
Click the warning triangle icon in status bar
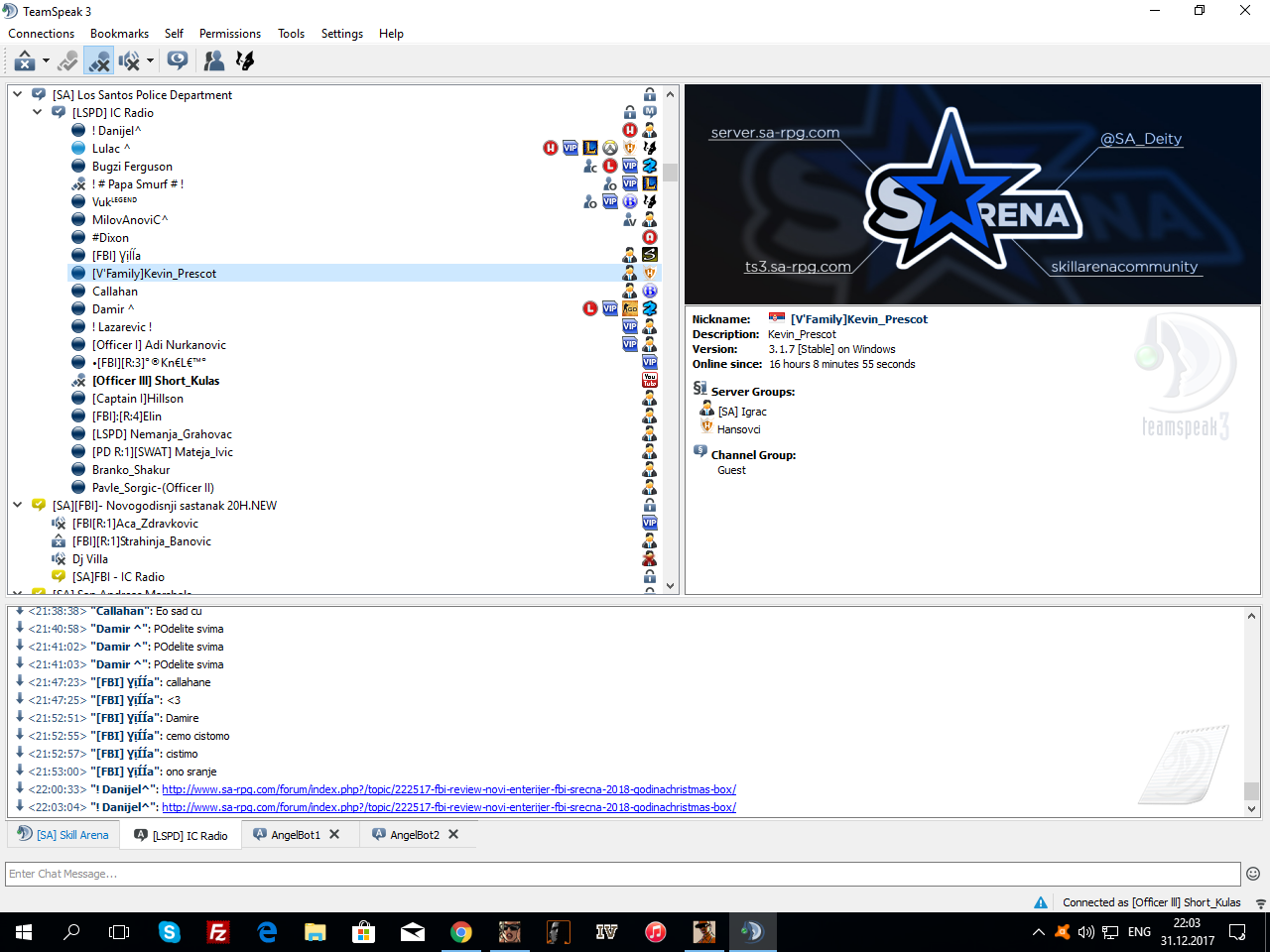(x=1041, y=902)
